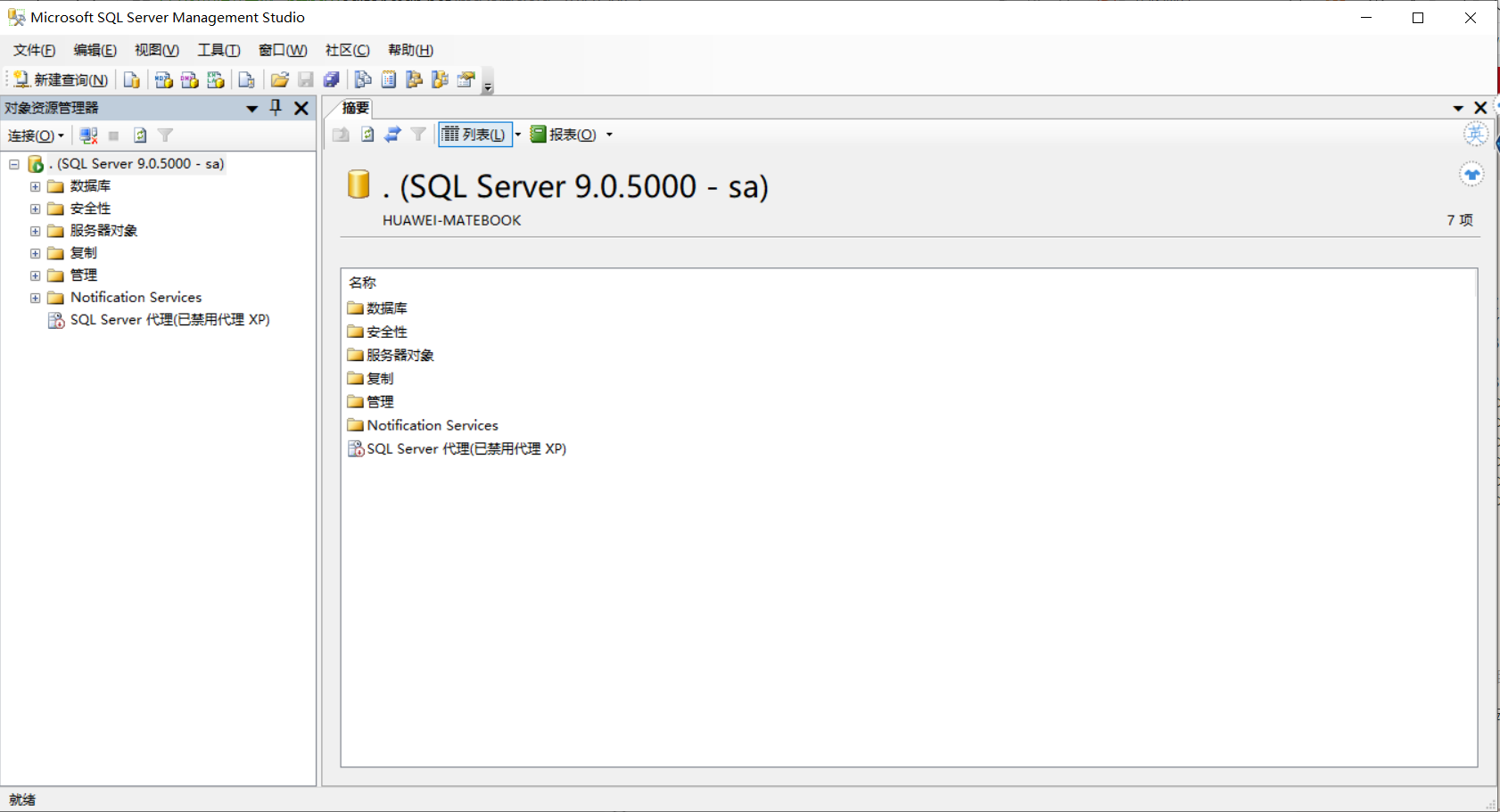Click the Properties Window toolbar icon
The image size is (1500, 812).
pos(466,80)
